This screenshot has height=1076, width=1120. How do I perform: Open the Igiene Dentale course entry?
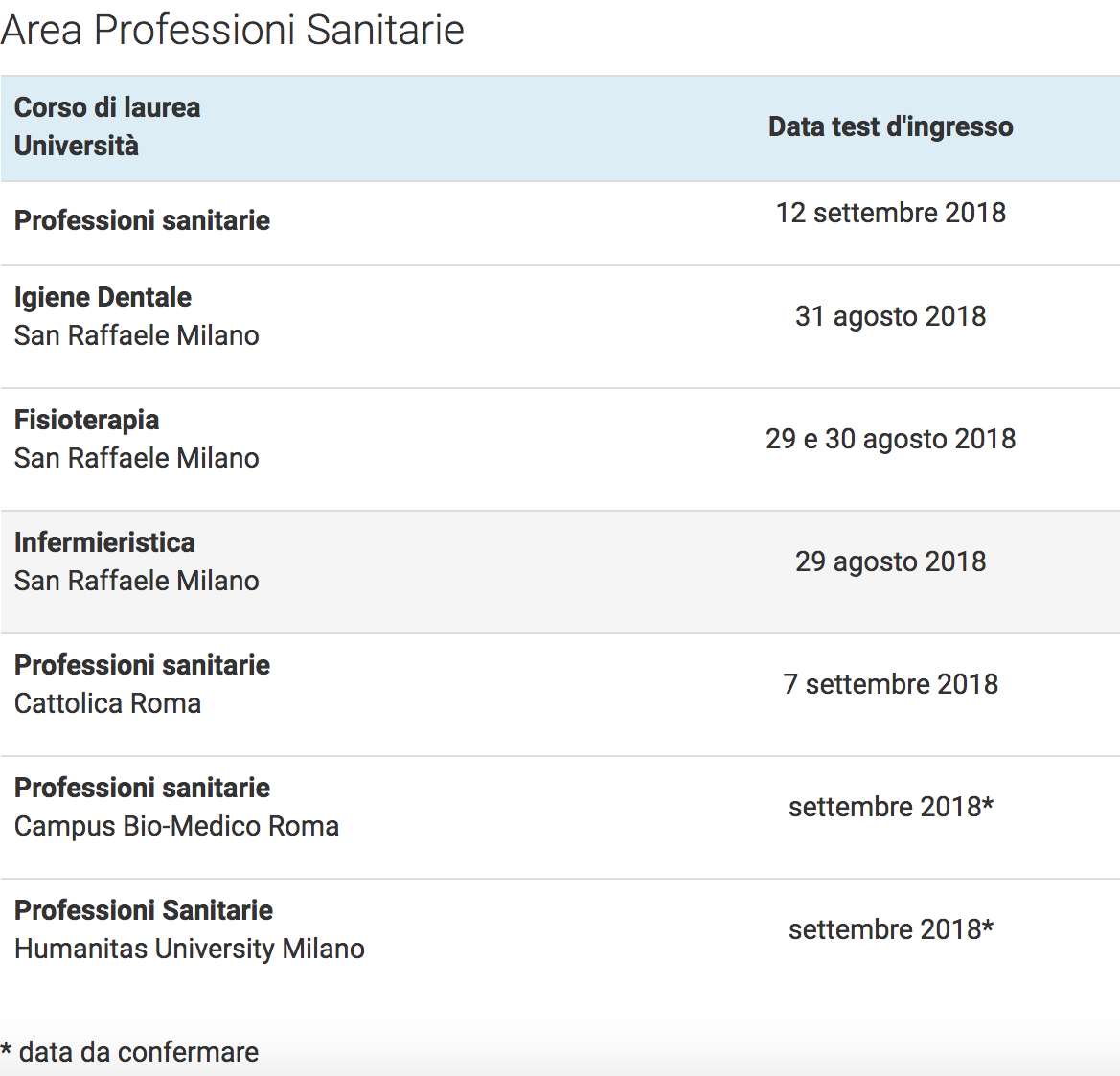103,297
